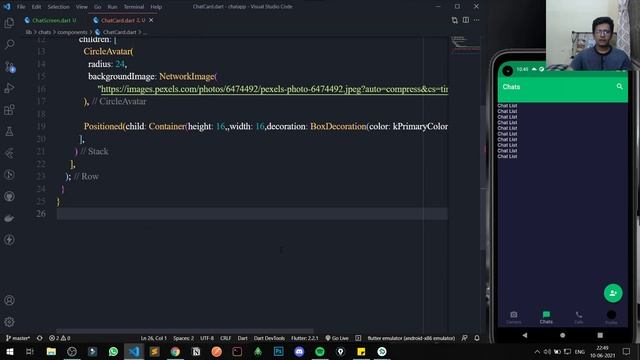The height and width of the screenshot is (360, 640).
Task: Open the Manage gear icon
Action: 9,322
